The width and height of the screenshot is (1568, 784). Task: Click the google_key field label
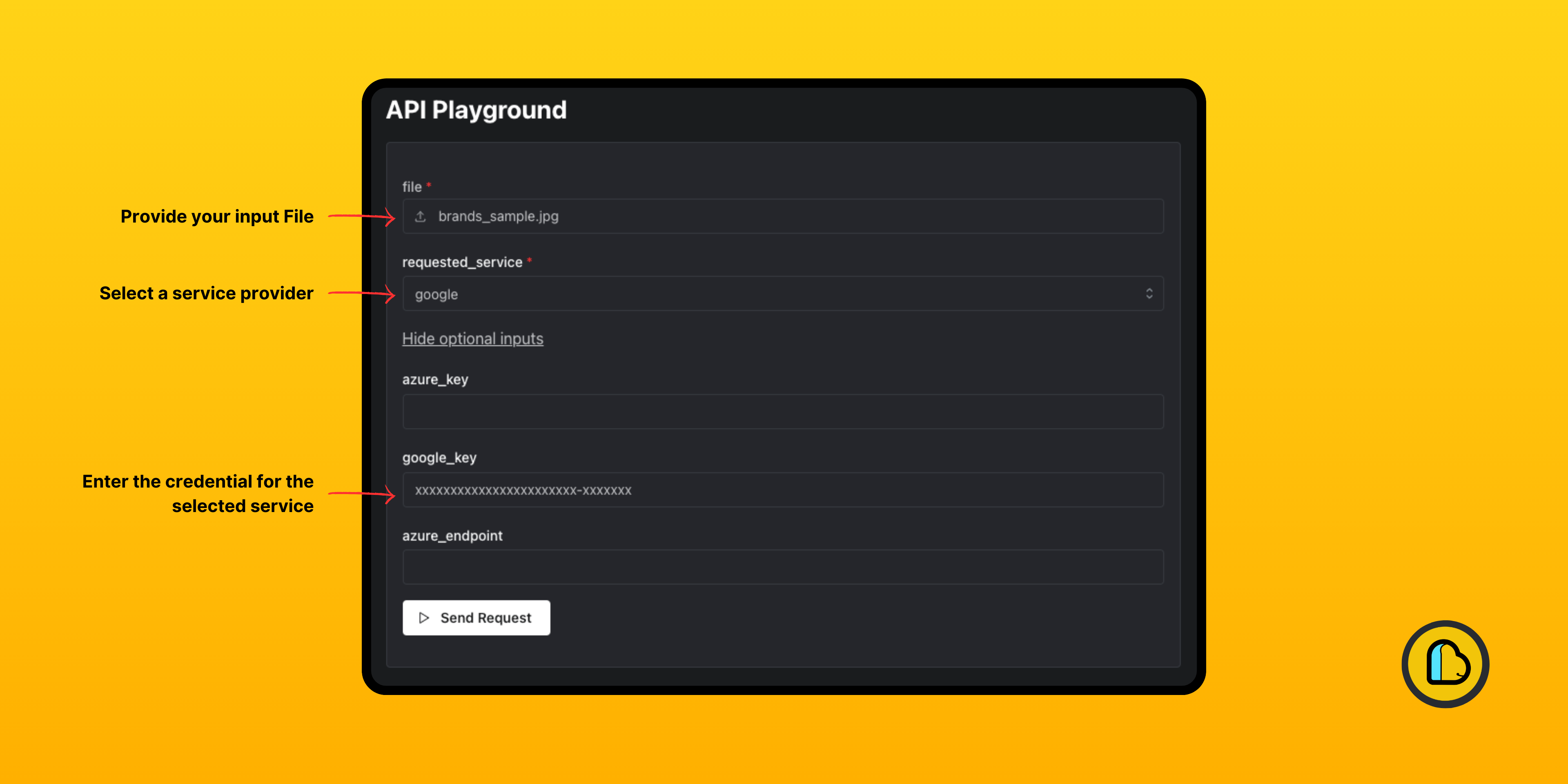click(x=439, y=458)
